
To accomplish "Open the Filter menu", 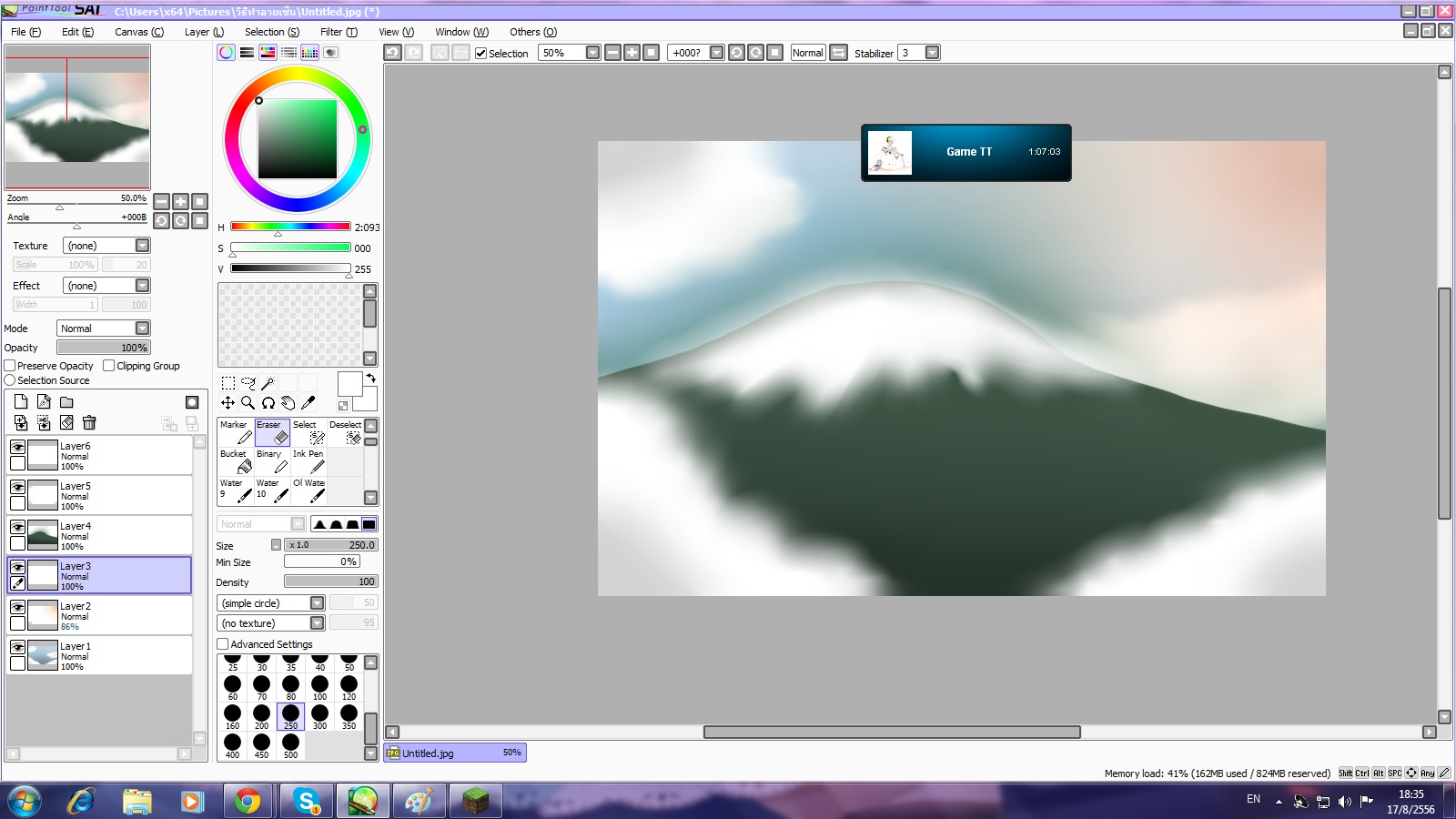I will click(x=339, y=32).
